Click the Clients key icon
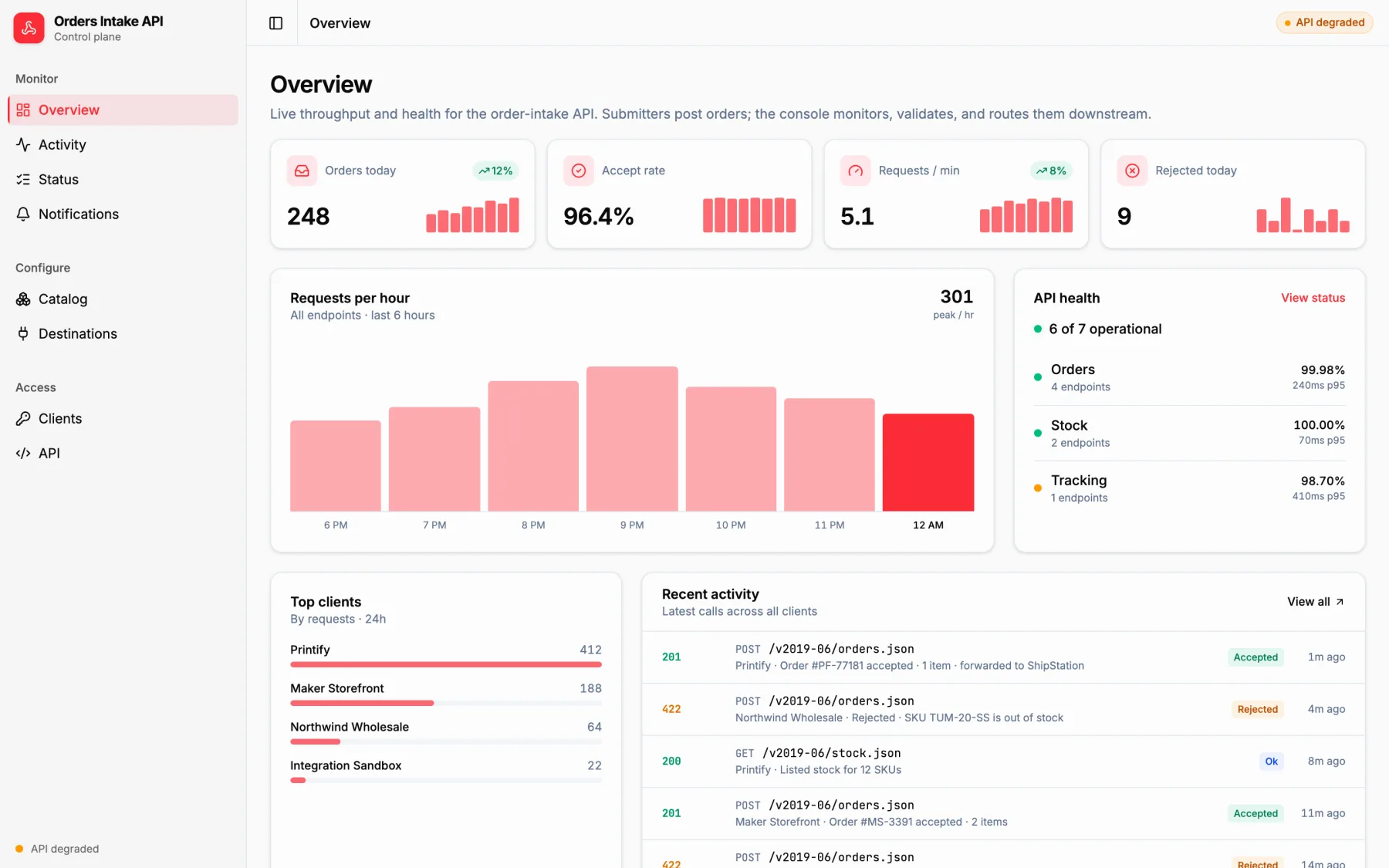The width and height of the screenshot is (1389, 868). click(x=23, y=419)
